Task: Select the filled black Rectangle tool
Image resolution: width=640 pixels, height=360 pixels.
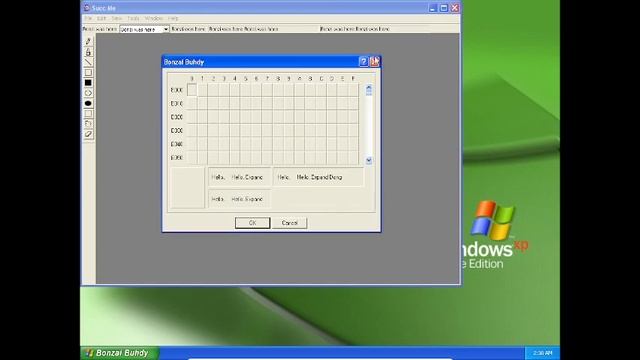Action: click(88, 83)
